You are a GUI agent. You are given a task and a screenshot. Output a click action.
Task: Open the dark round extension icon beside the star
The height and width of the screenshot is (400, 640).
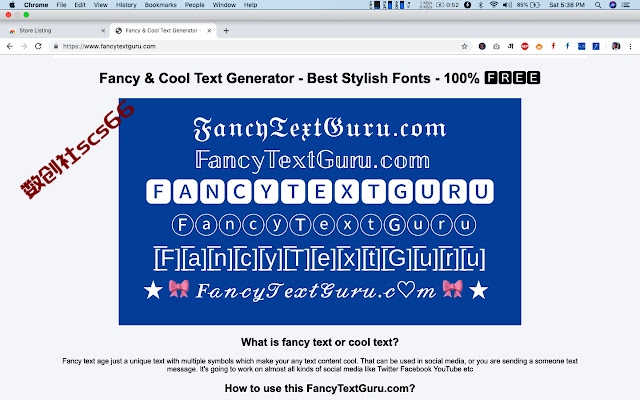click(482, 46)
